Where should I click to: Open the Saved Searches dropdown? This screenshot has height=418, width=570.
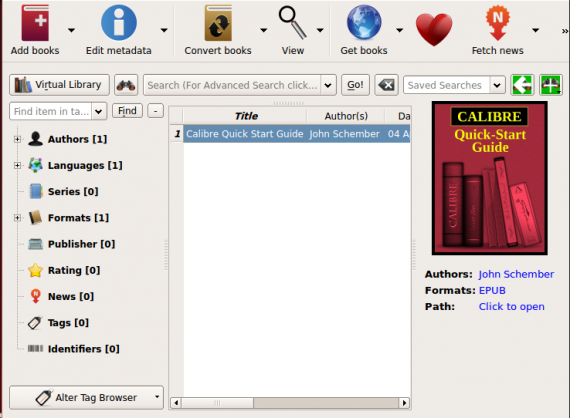497,85
